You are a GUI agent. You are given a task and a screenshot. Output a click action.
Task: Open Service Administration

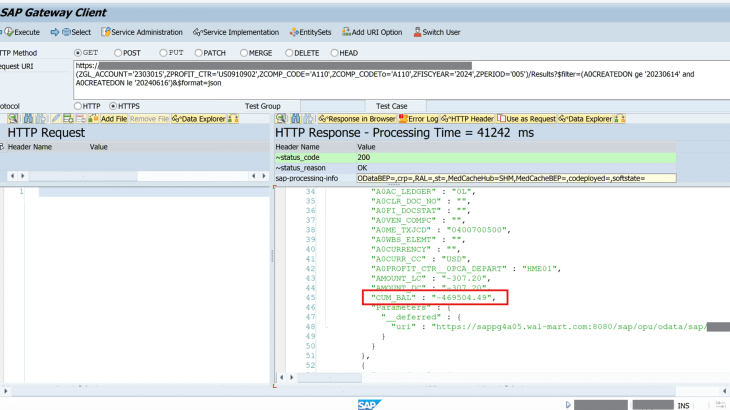[x=142, y=32]
